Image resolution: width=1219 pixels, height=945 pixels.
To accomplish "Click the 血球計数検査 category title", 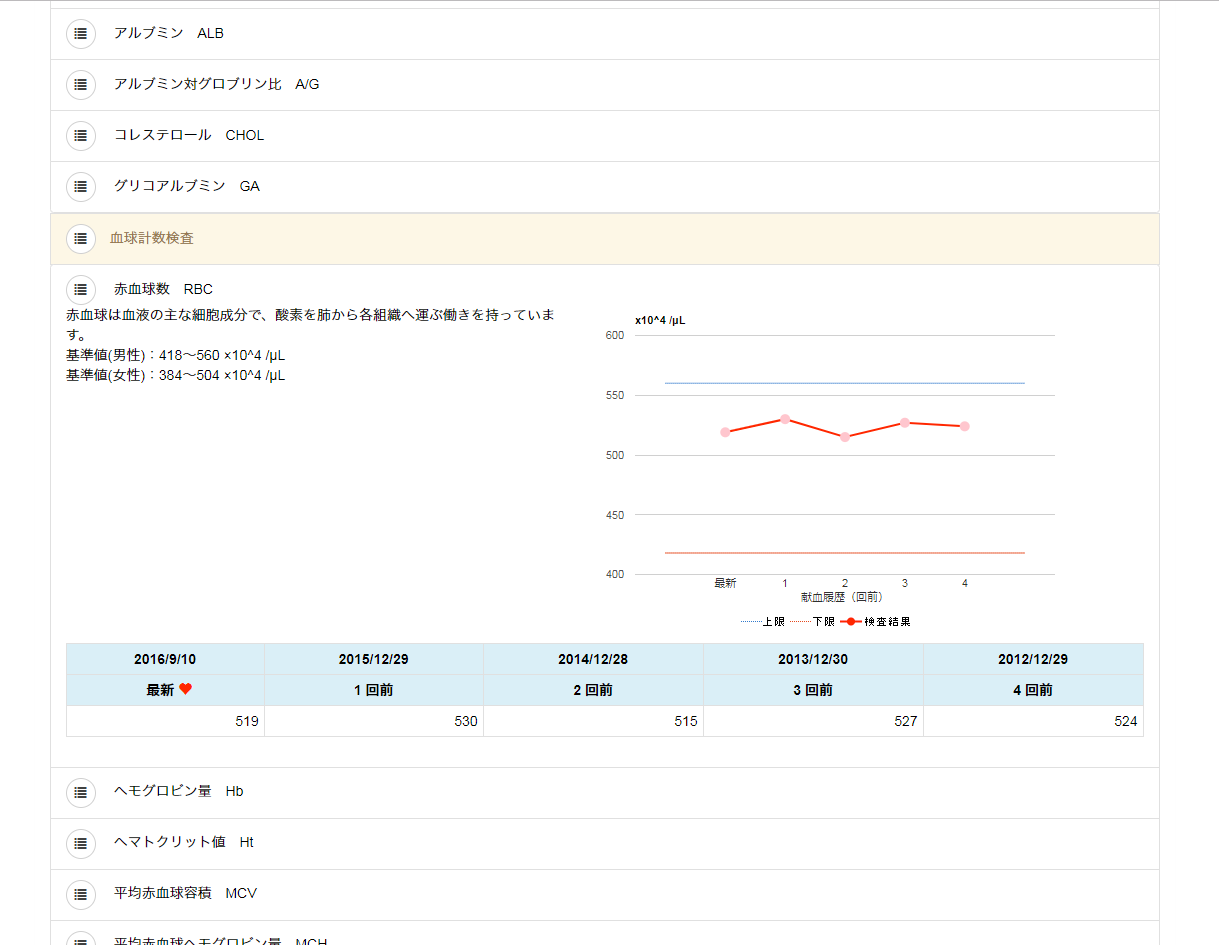I will [x=152, y=239].
